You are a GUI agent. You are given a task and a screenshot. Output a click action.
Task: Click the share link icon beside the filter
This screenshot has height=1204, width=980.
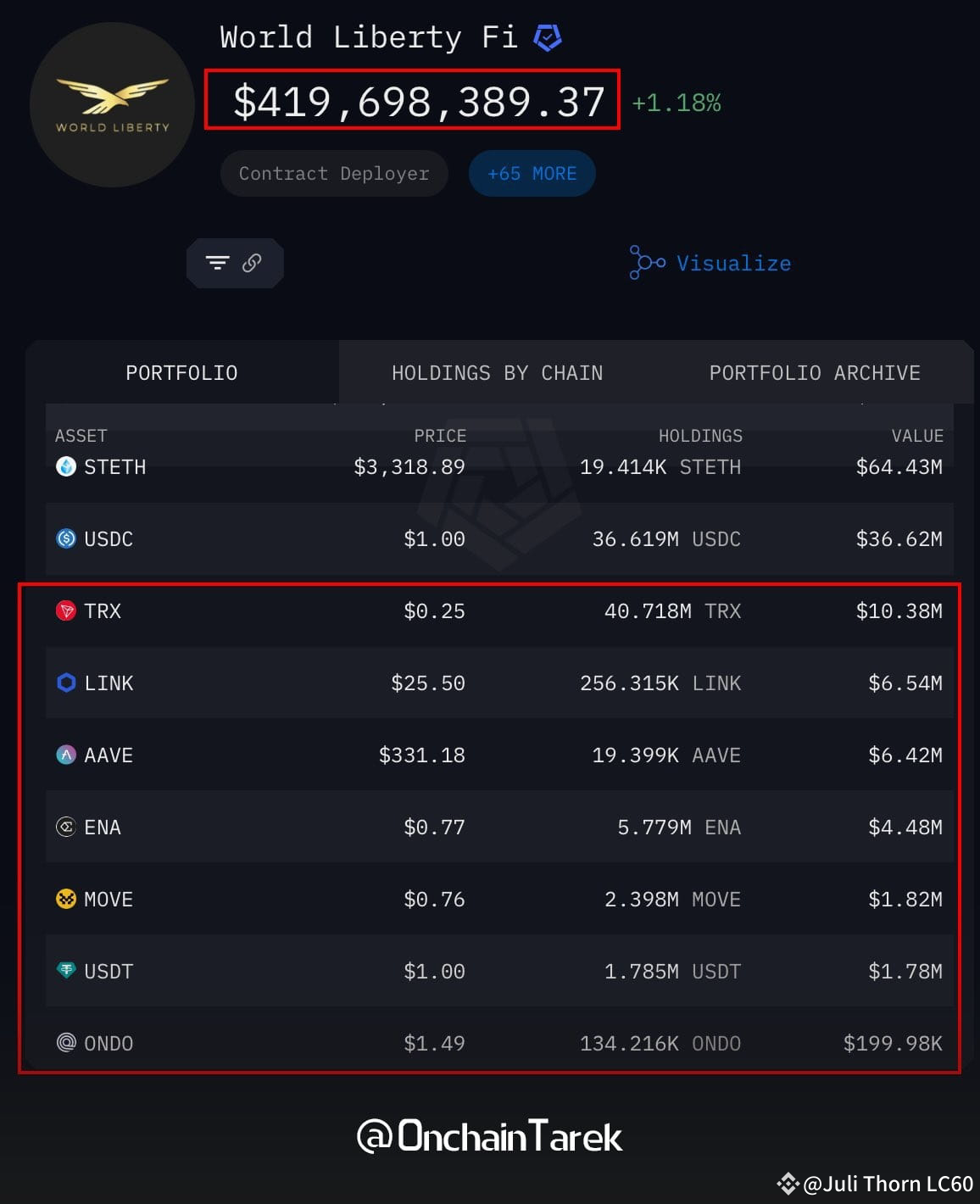click(250, 263)
